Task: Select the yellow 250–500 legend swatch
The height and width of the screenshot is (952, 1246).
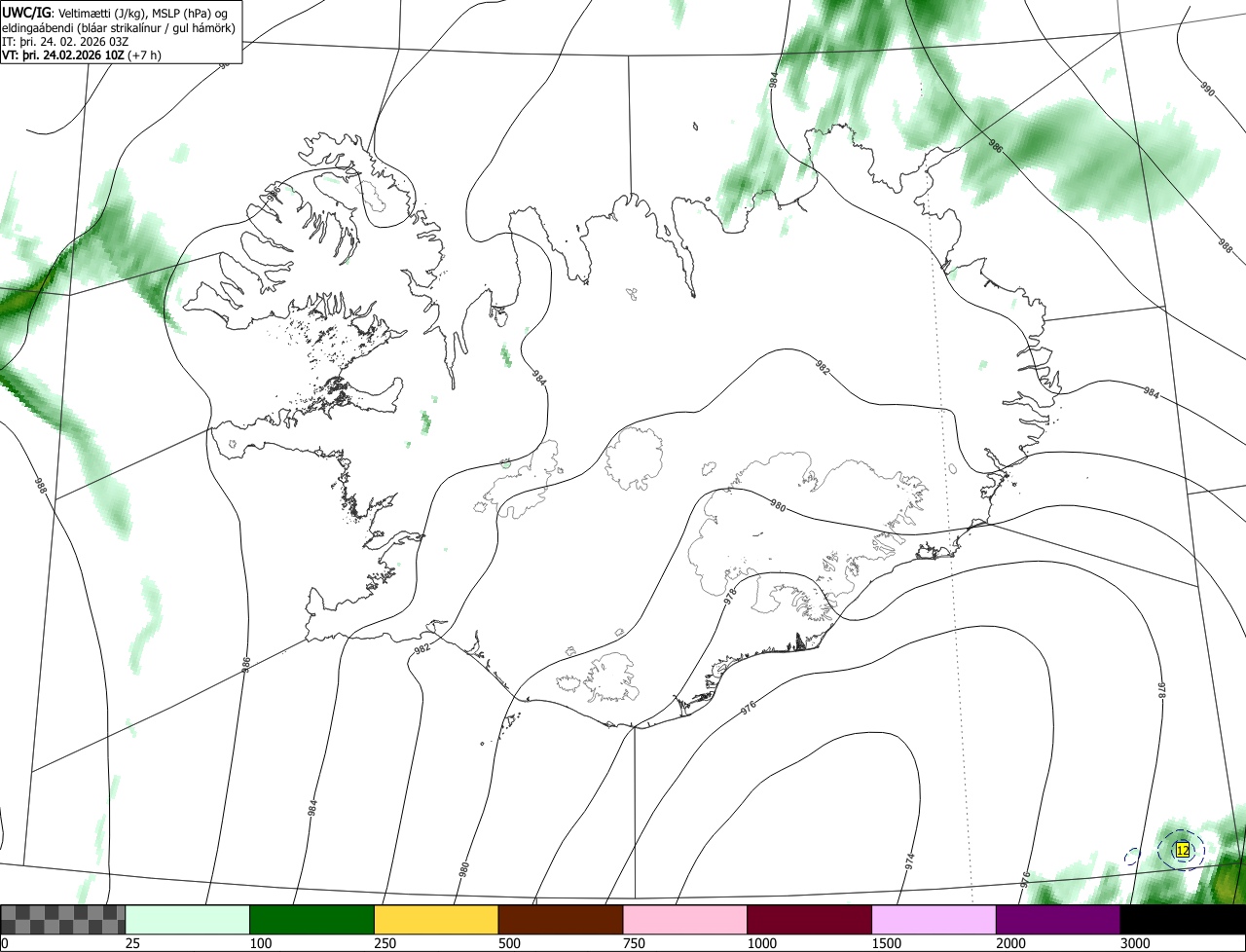Action: pos(436,920)
